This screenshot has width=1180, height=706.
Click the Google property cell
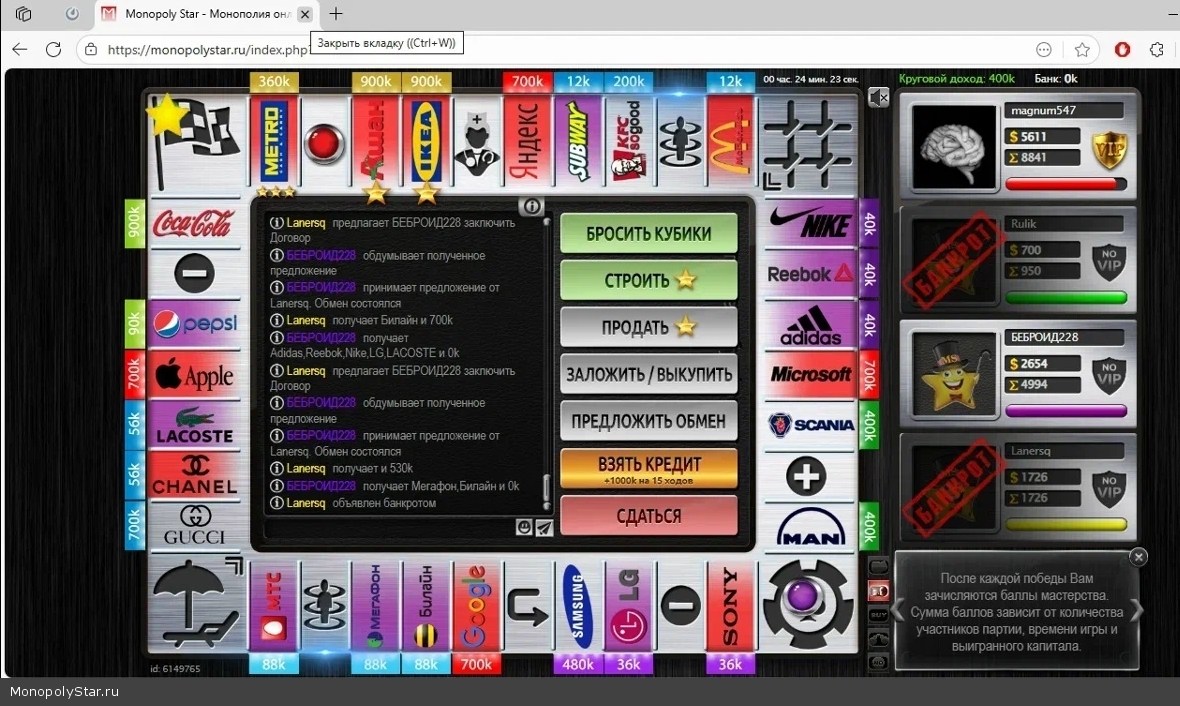476,606
